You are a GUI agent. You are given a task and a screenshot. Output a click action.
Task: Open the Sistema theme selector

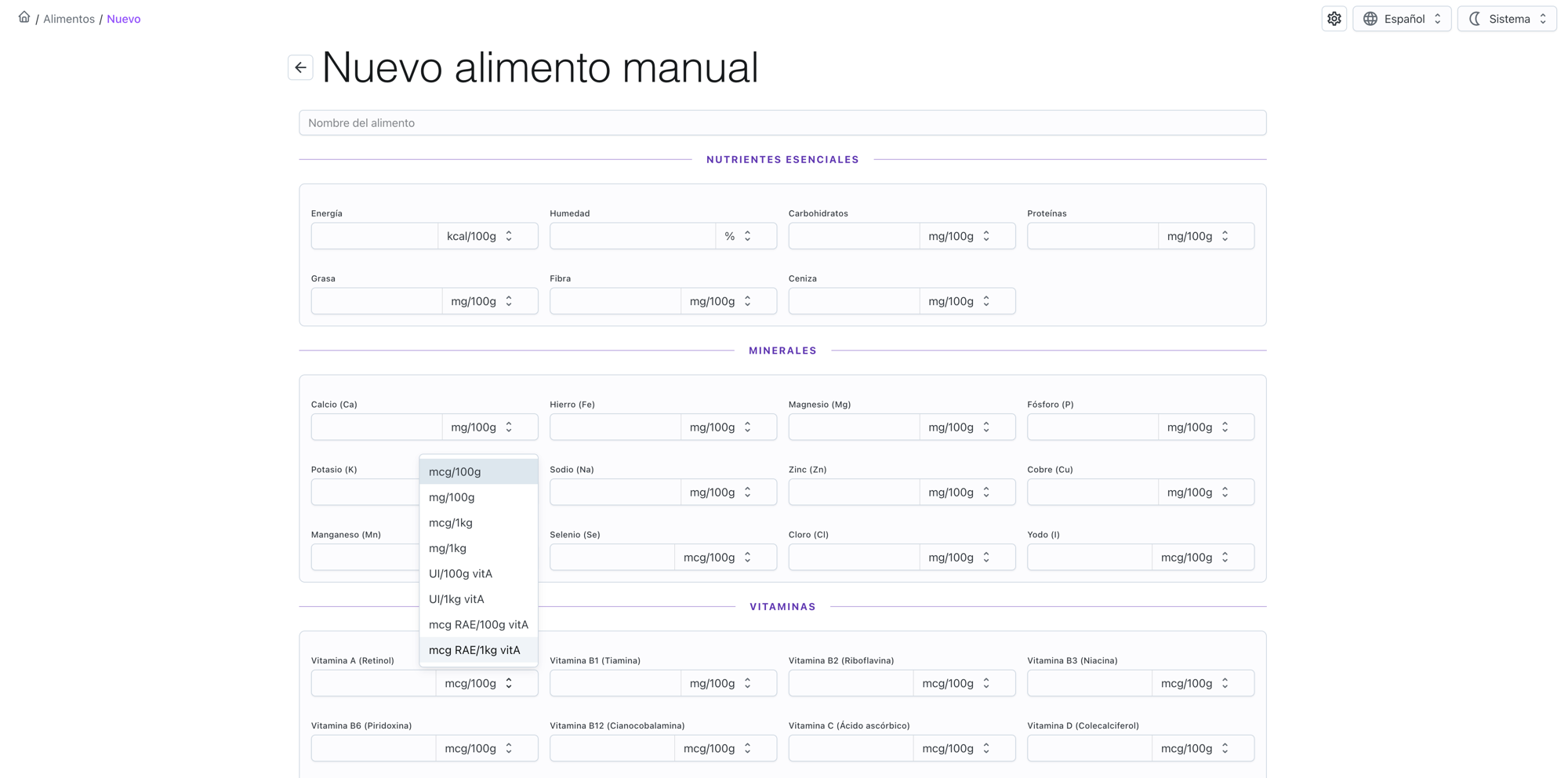[1507, 19]
